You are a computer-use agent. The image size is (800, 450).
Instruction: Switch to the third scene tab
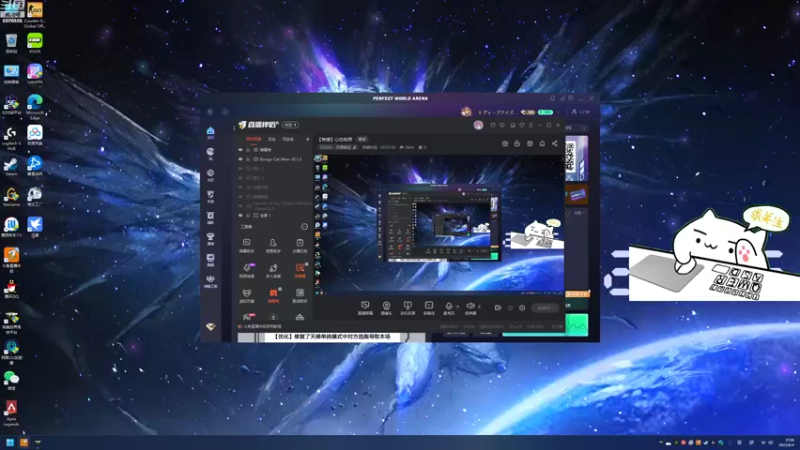coord(288,139)
